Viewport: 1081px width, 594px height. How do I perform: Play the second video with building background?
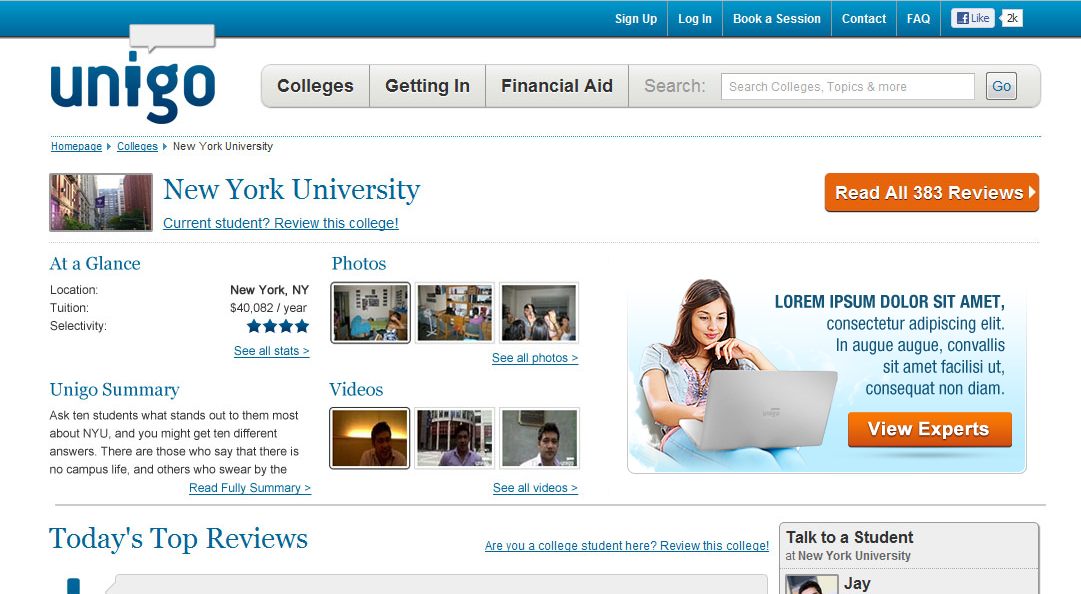tap(455, 438)
